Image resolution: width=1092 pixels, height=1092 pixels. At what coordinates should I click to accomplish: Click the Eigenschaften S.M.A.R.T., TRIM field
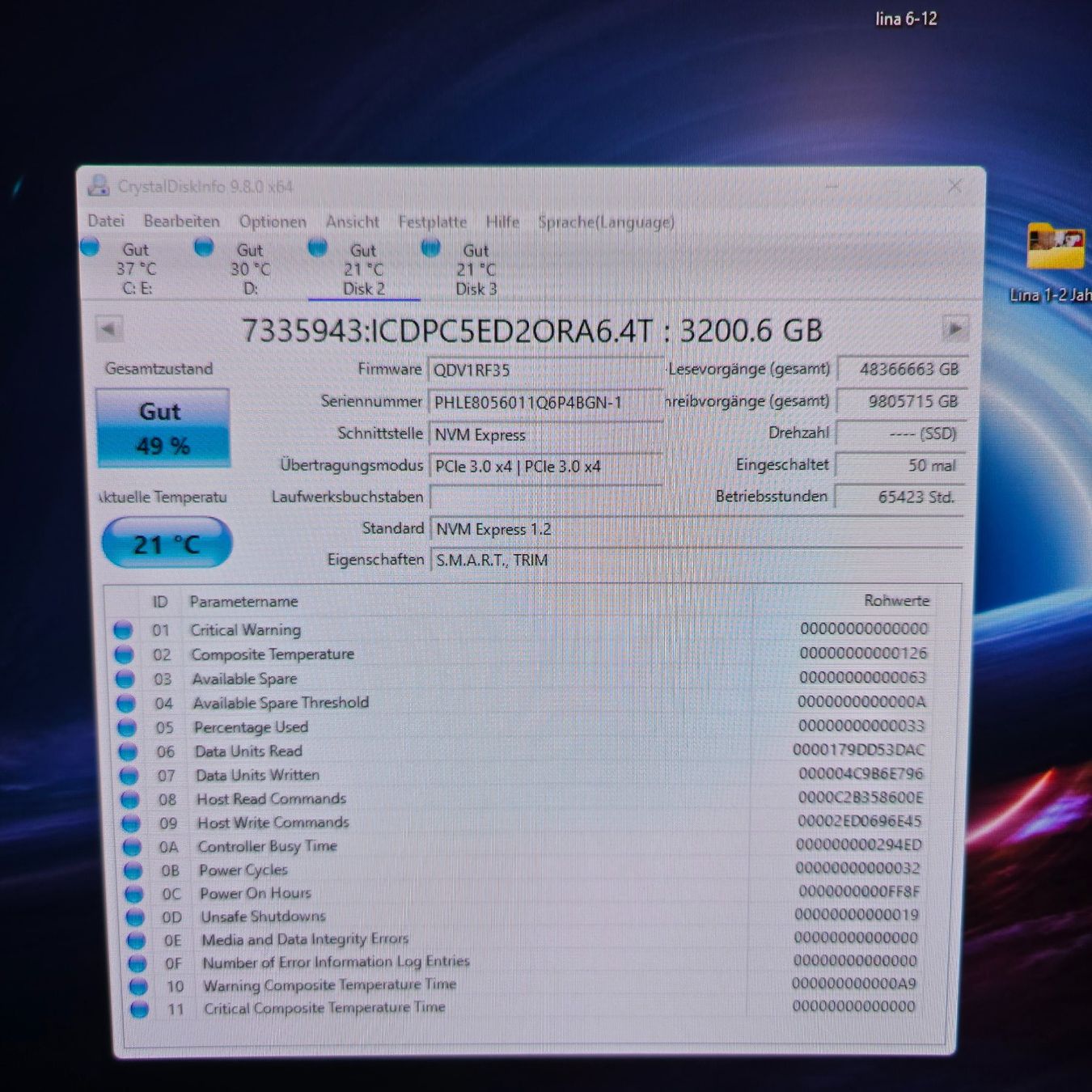coord(697,560)
